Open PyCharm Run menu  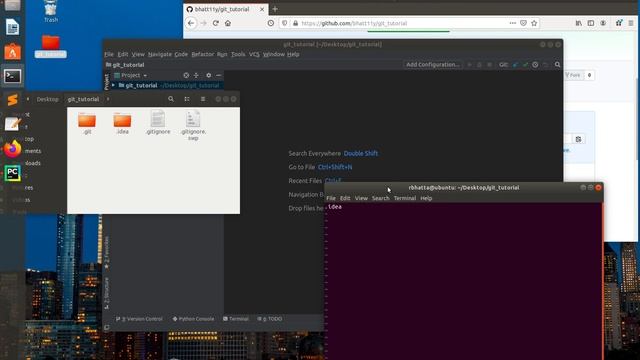pyautogui.click(x=222, y=54)
